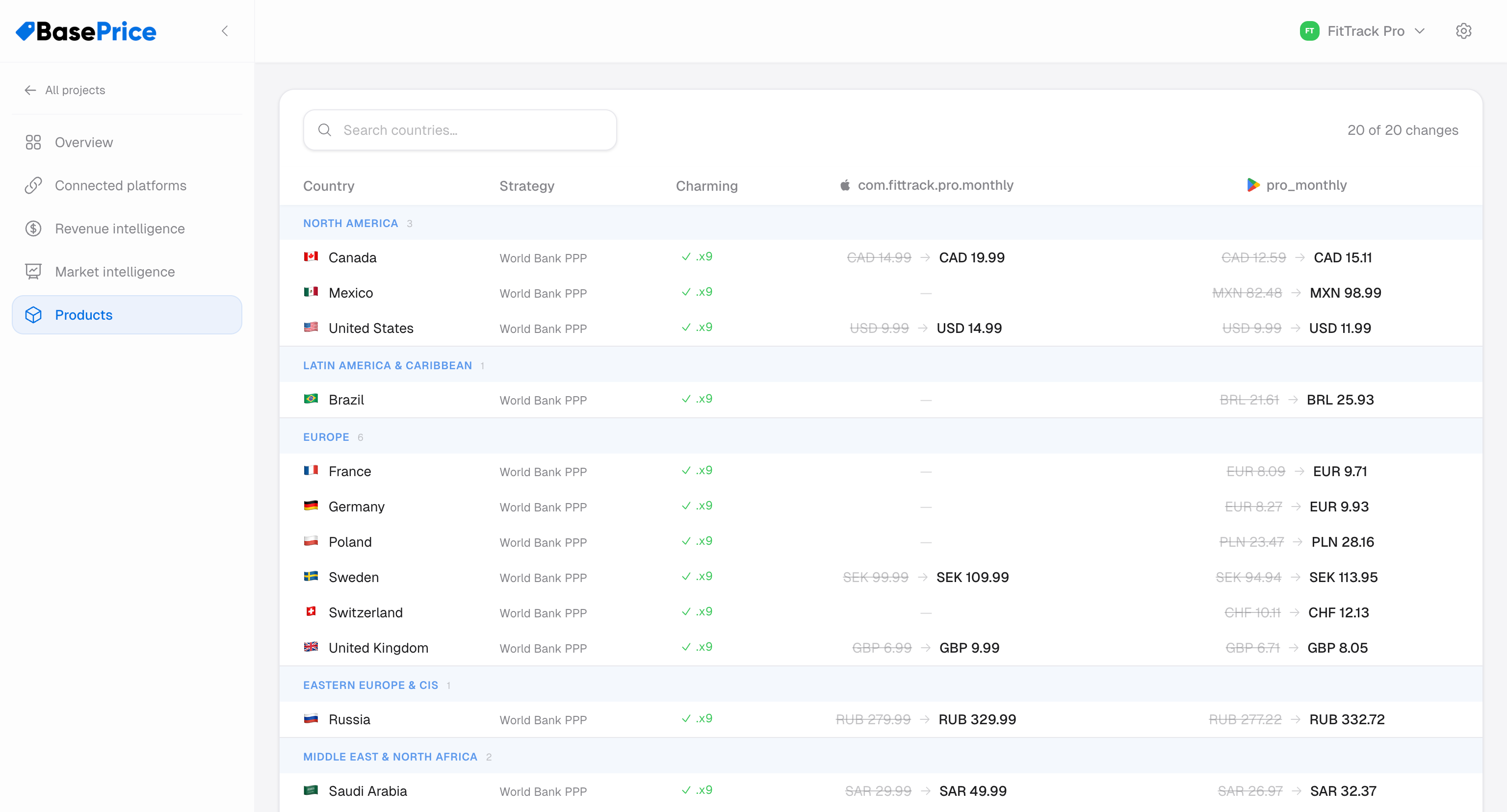Click the France flag icon

point(311,471)
